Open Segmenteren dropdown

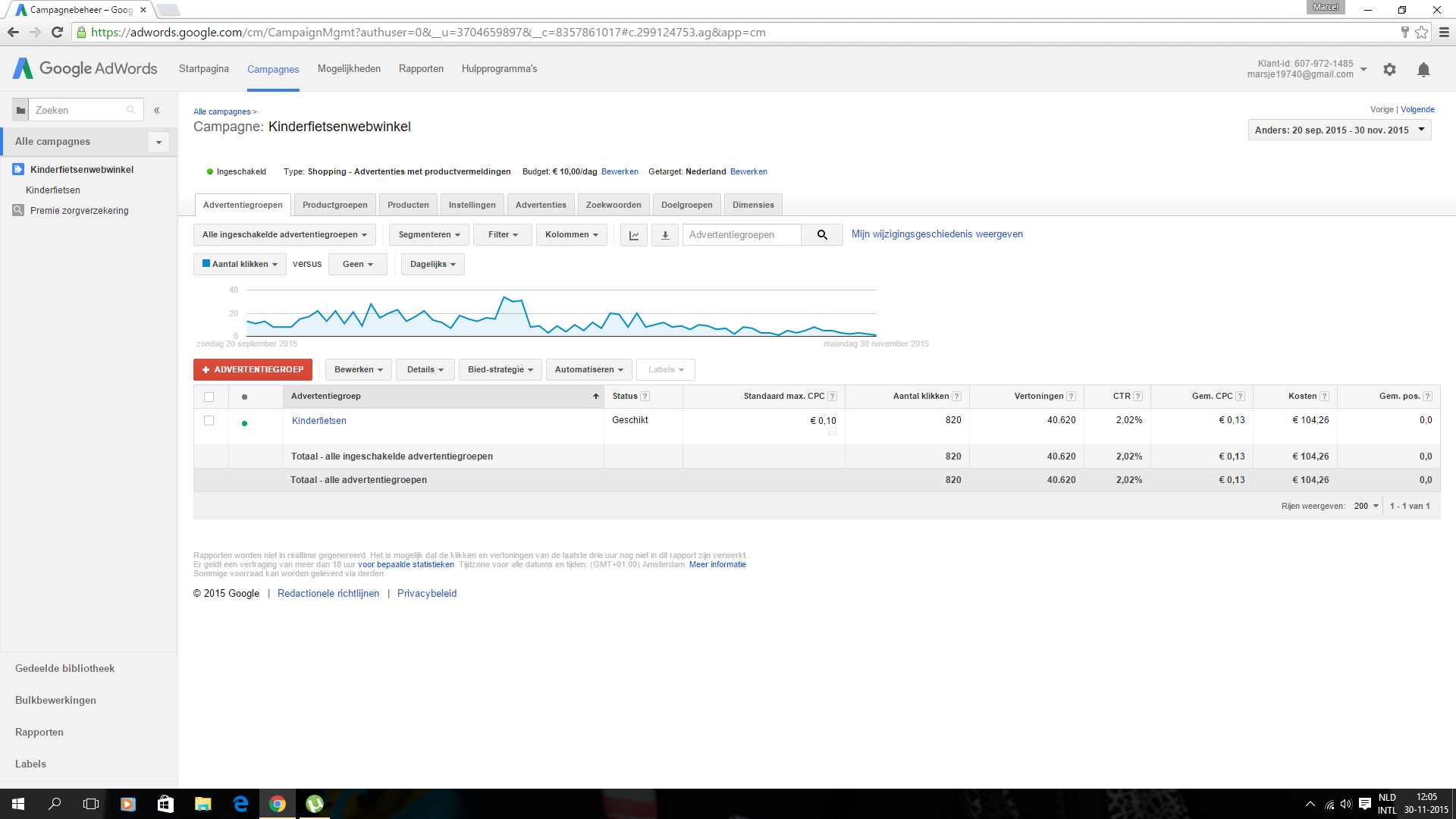pos(429,235)
